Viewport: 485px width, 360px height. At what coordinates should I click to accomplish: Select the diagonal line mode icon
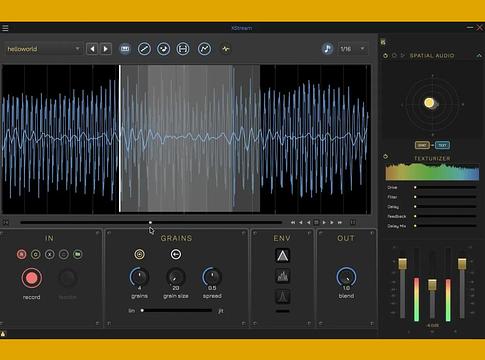click(144, 49)
